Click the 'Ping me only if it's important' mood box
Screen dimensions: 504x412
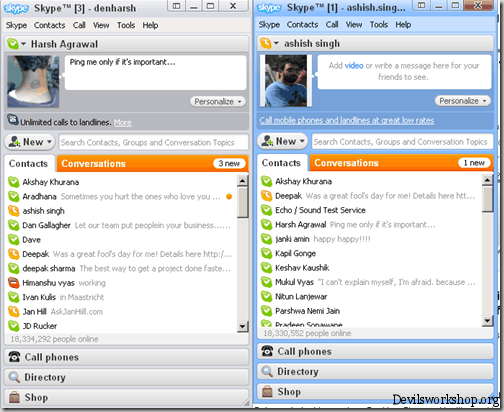(155, 73)
